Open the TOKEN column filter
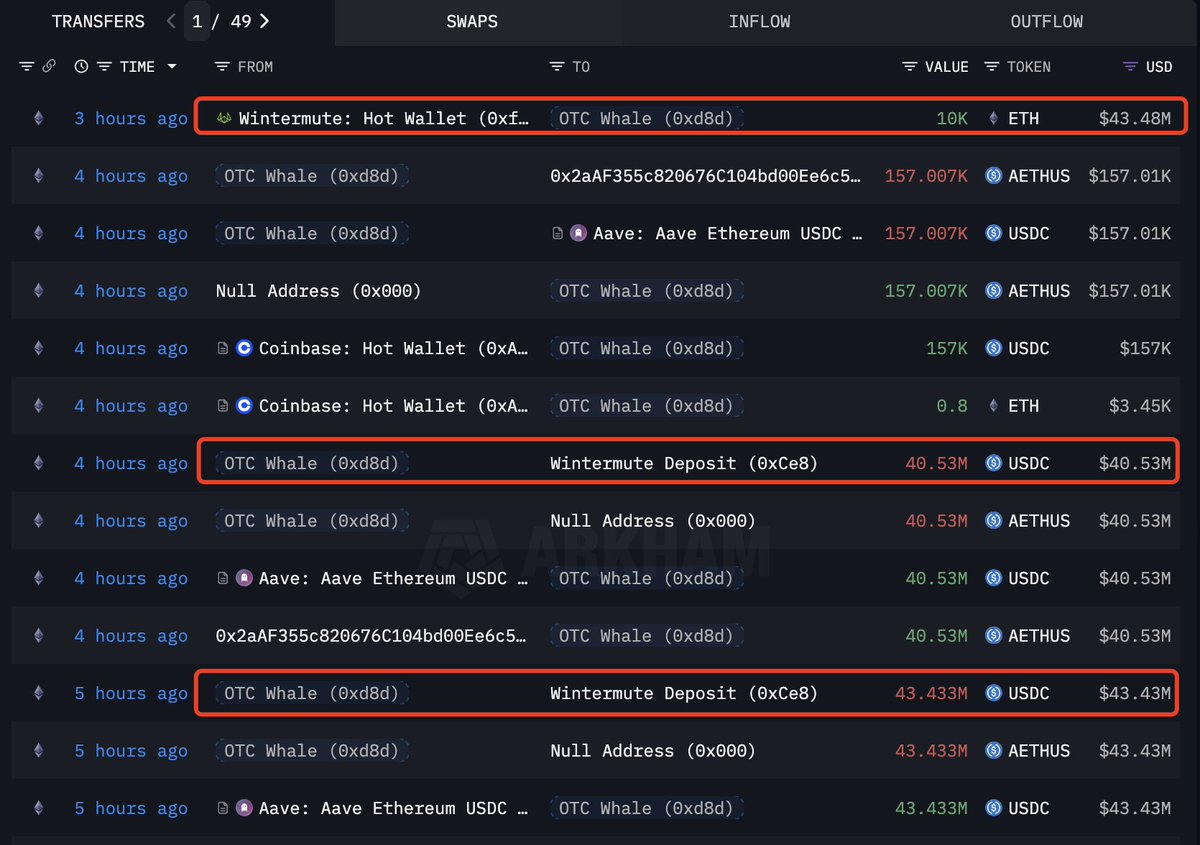Image resolution: width=1200 pixels, height=845 pixels. point(992,67)
